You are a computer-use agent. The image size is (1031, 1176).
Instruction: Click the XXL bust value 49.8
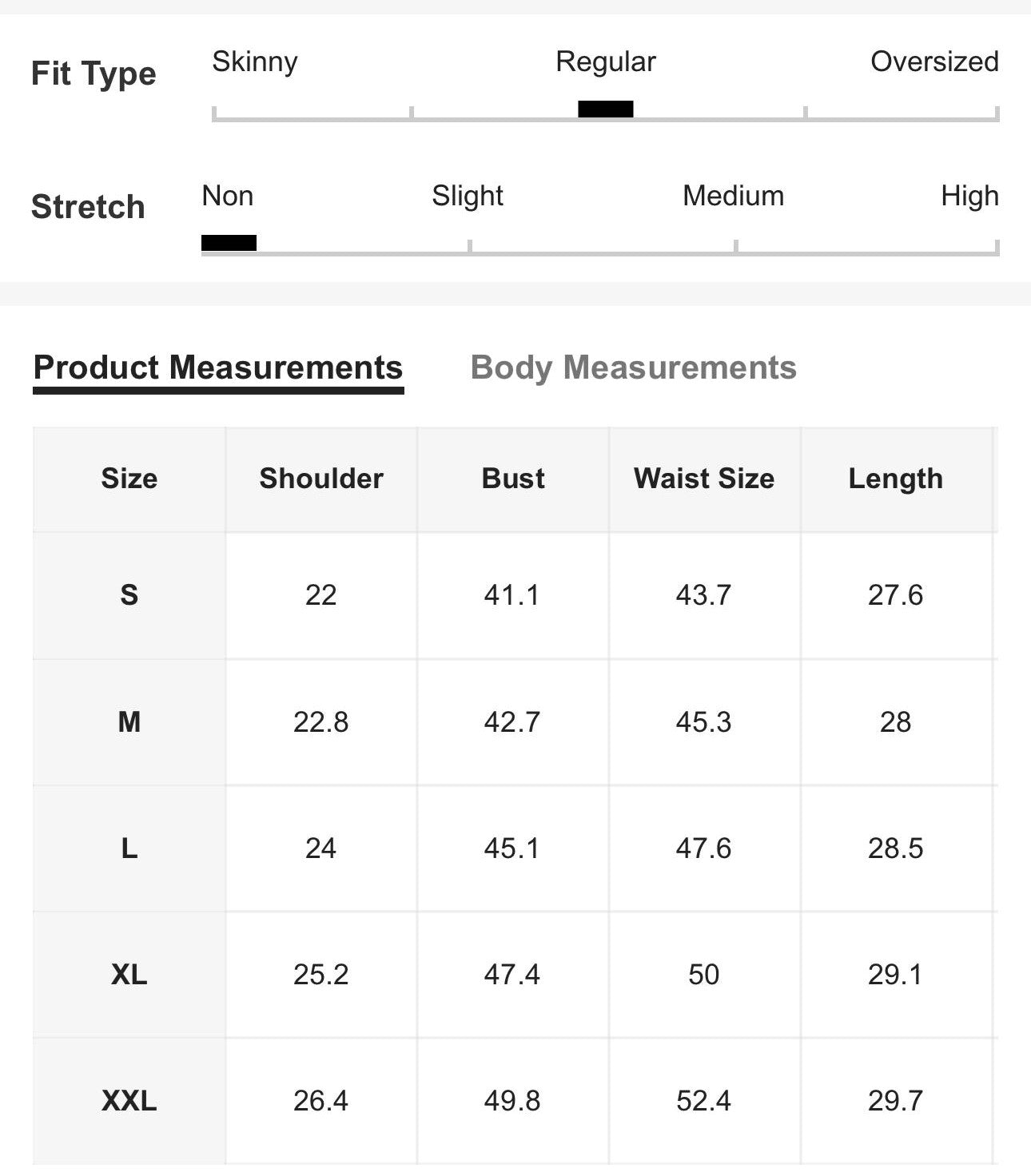tap(512, 1101)
